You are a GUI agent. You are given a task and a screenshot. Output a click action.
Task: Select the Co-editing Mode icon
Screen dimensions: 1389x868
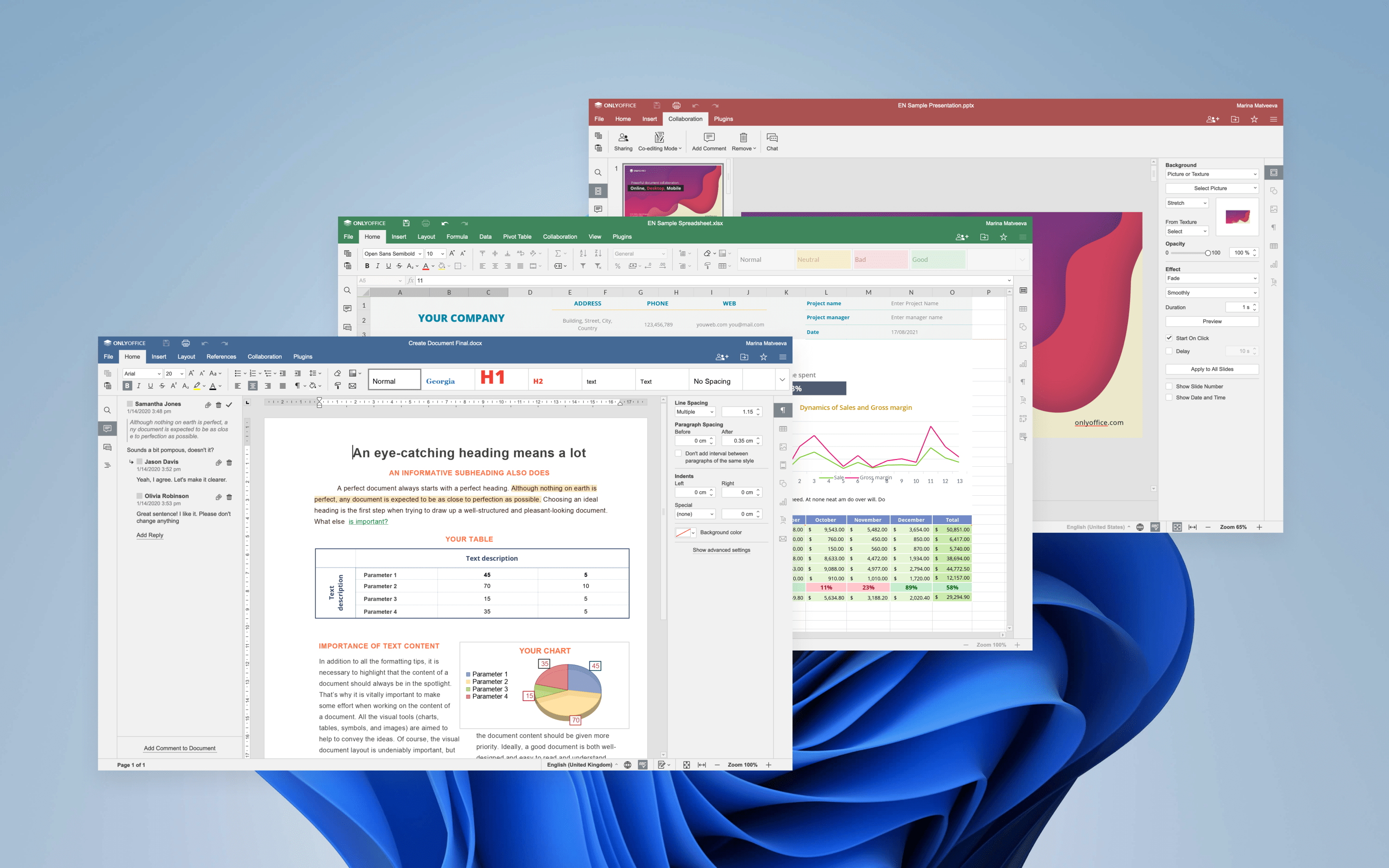[x=658, y=139]
